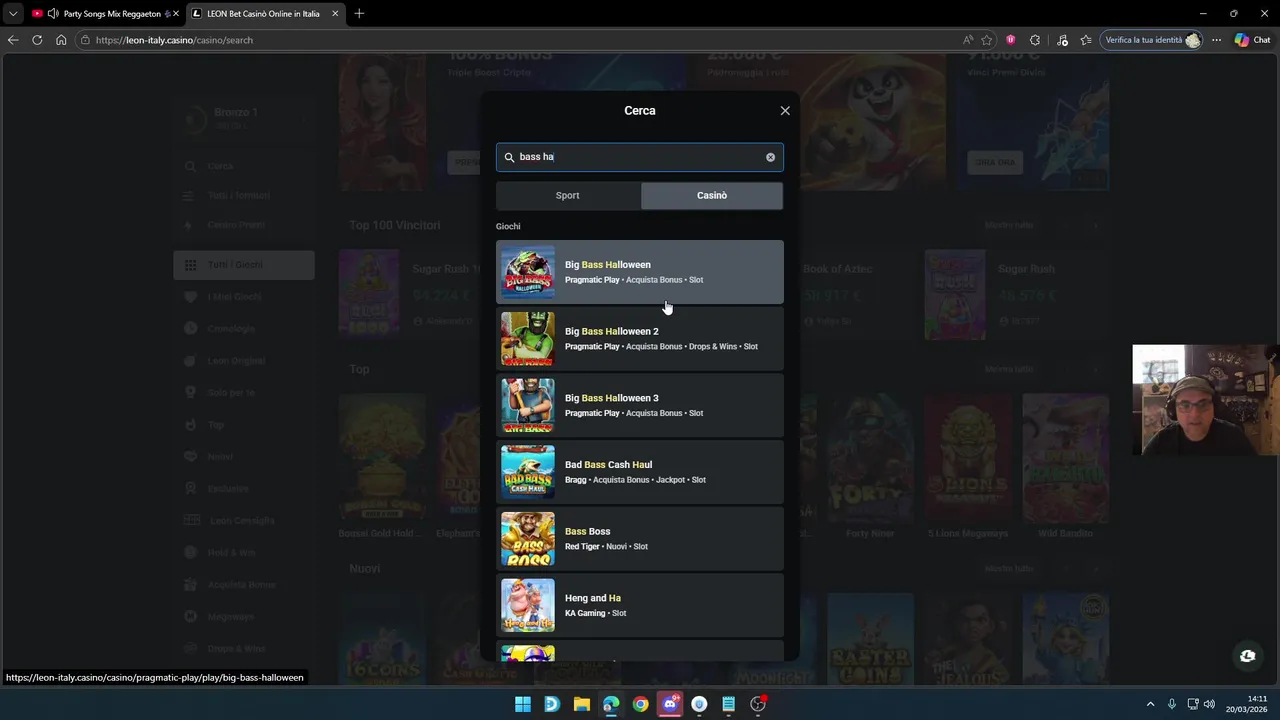Open Windows Start menu
The width and height of the screenshot is (1280, 720).
pyautogui.click(x=523, y=704)
